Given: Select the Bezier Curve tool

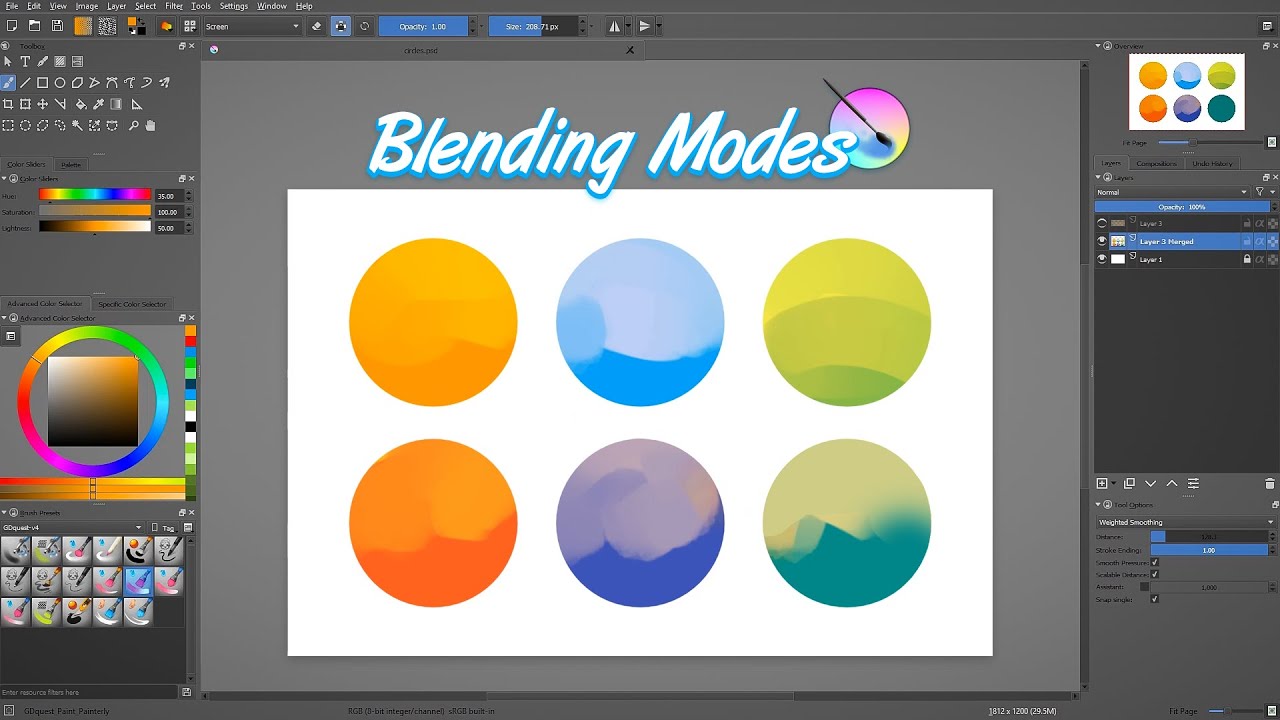Looking at the screenshot, I should coord(112,83).
